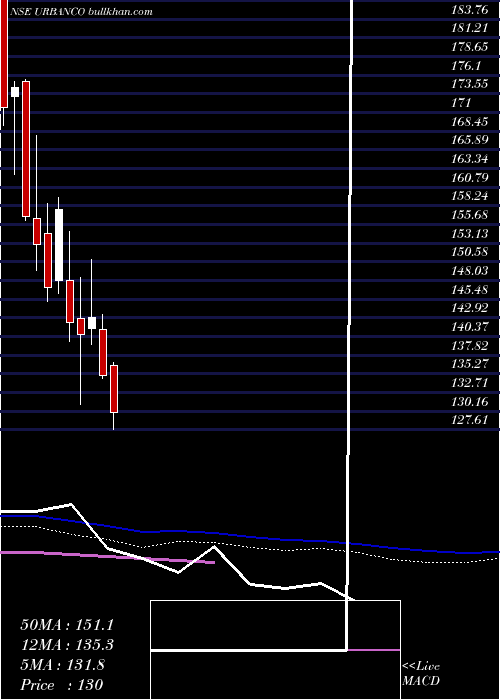500x700 pixels.
Task: Click the 130.16 price axis label
Action: [469, 401]
